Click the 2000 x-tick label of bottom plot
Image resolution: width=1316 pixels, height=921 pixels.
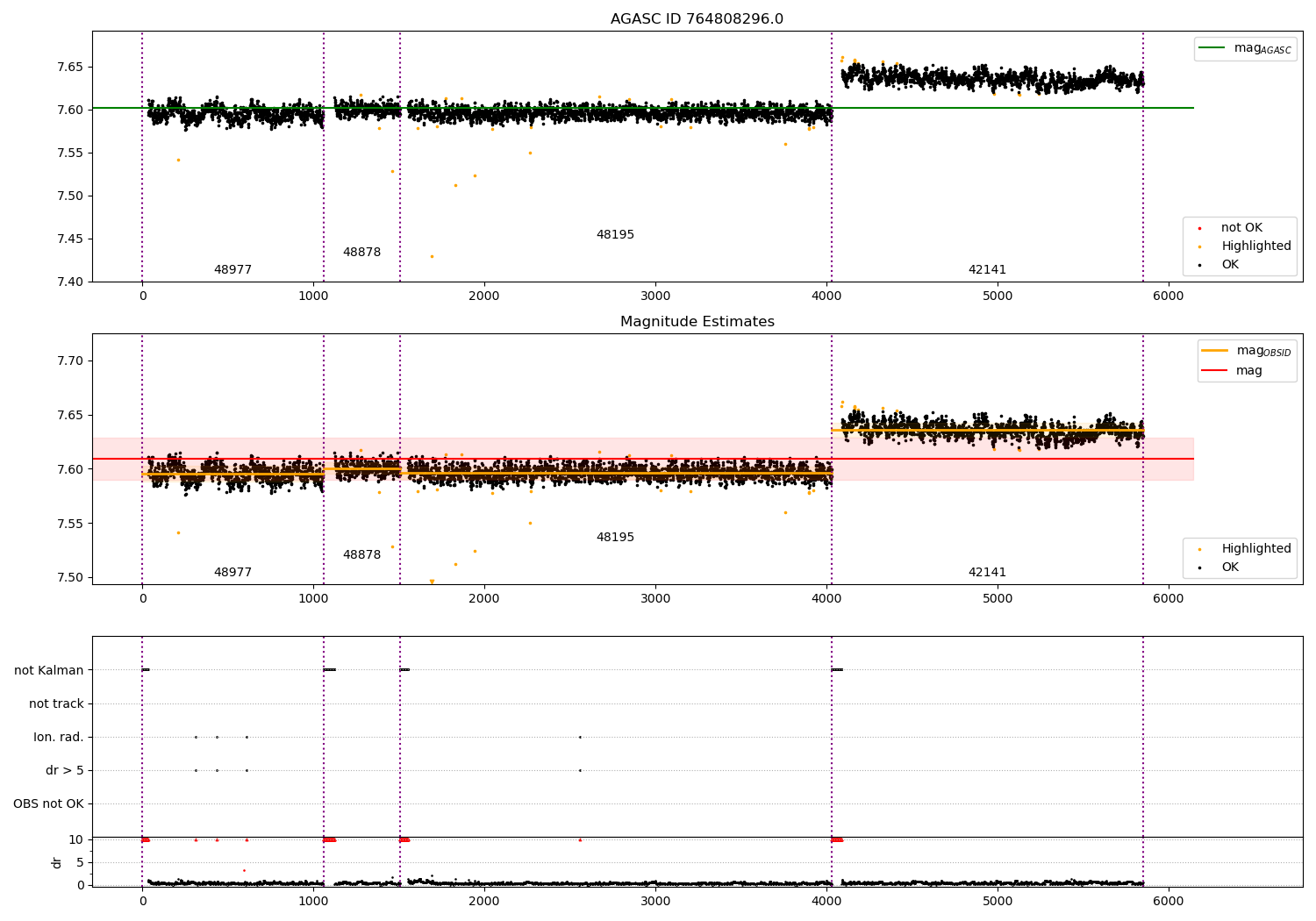click(x=484, y=901)
